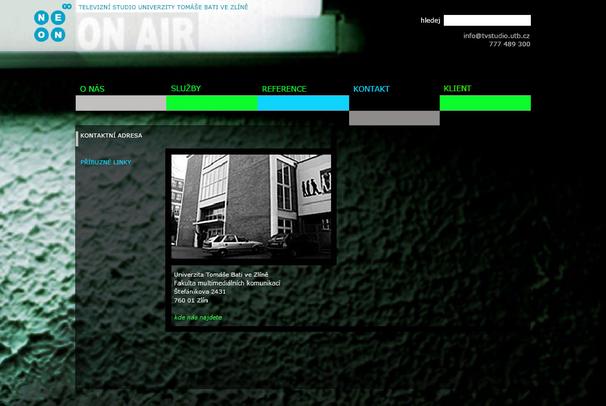Open the SLUŽBY menu item
The image size is (606, 406).
186,88
